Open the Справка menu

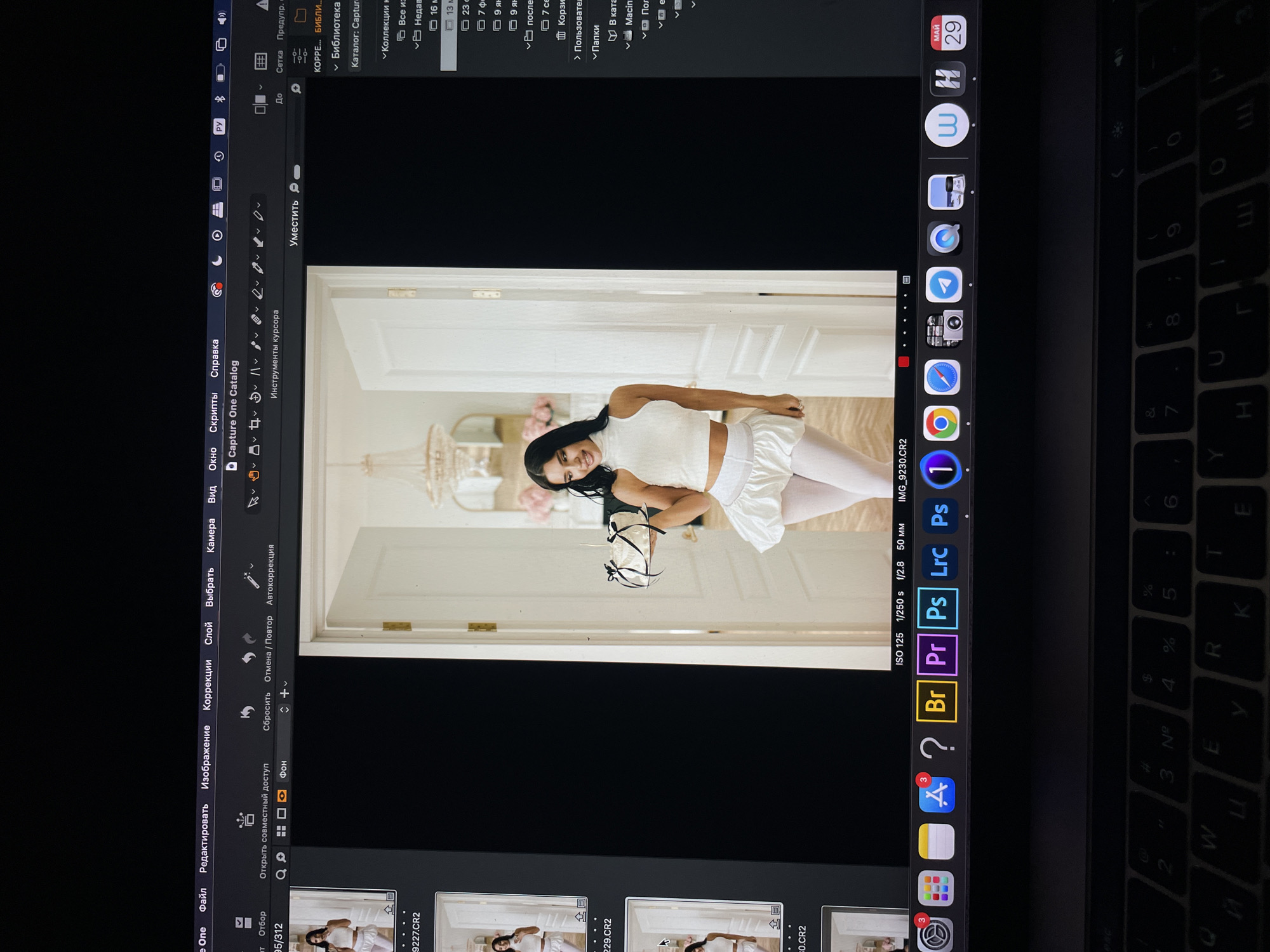[x=215, y=358]
